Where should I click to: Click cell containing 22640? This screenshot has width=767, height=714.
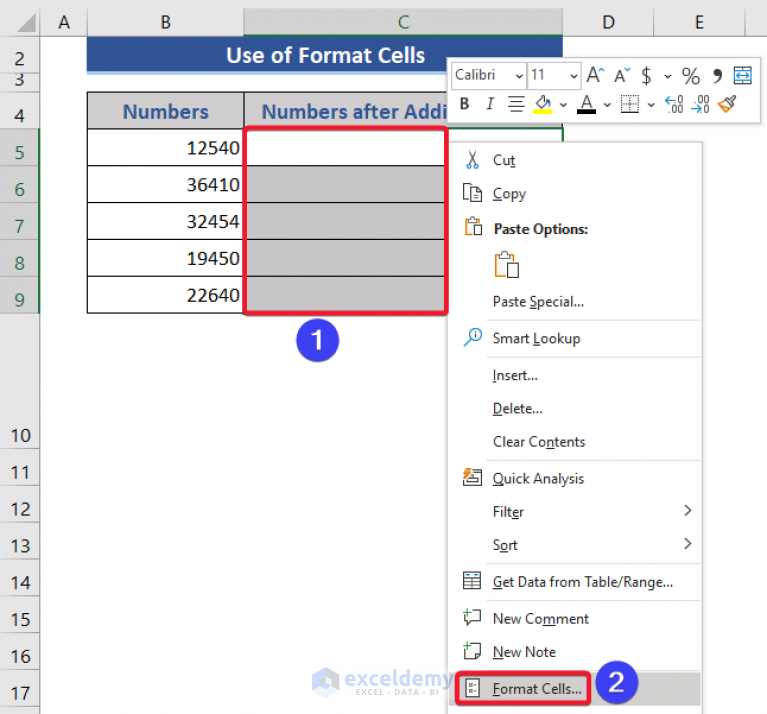(x=165, y=295)
